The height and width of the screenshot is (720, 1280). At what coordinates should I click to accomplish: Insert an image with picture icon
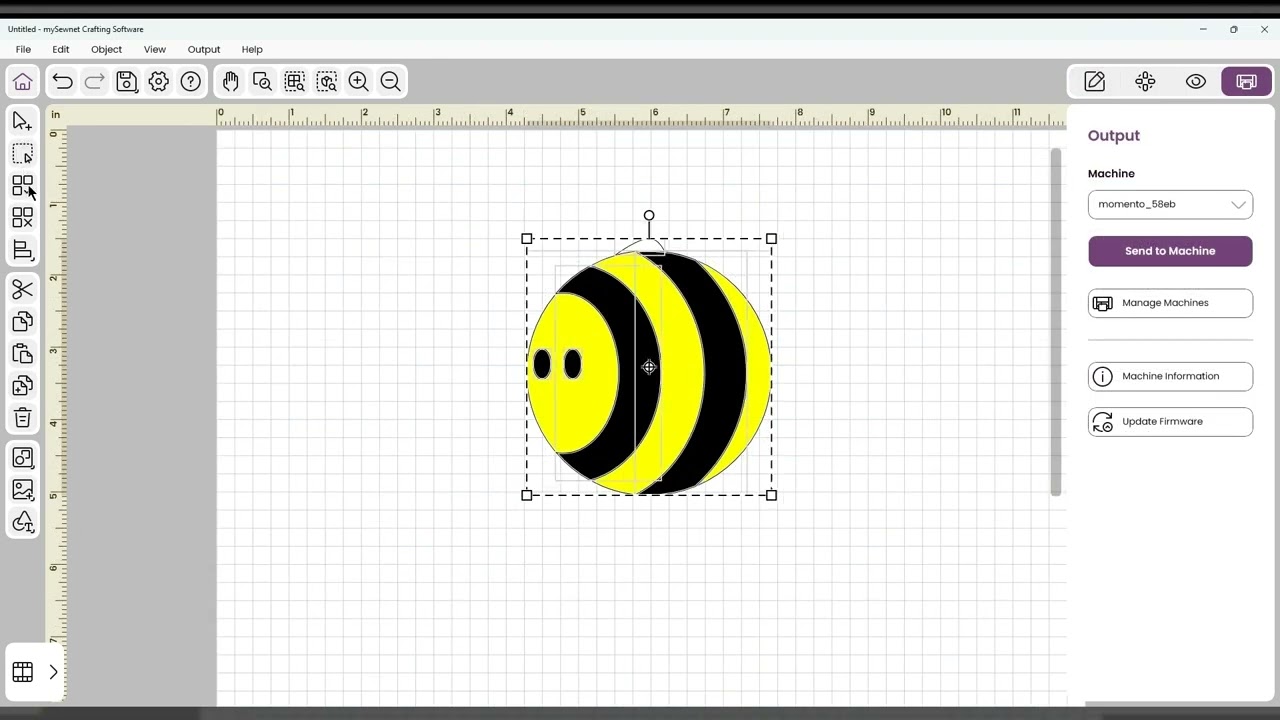tap(22, 490)
